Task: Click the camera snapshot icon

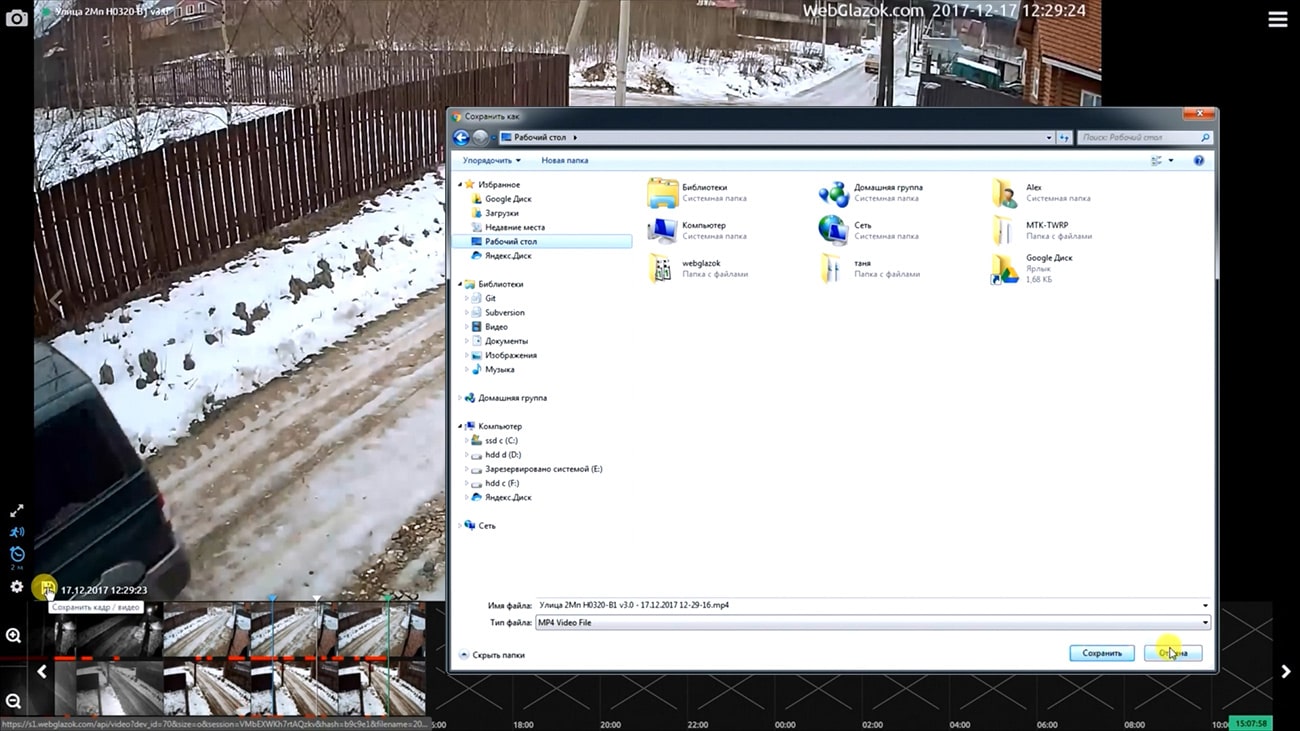Action: [x=16, y=18]
